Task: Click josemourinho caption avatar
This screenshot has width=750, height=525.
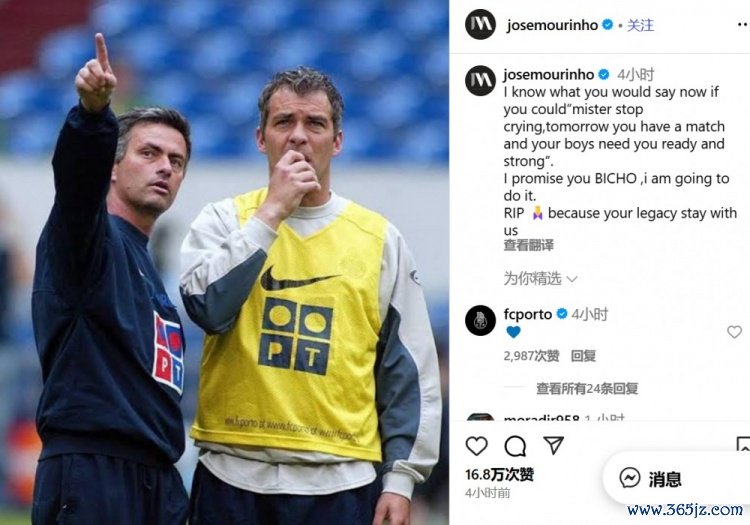Action: [x=480, y=80]
